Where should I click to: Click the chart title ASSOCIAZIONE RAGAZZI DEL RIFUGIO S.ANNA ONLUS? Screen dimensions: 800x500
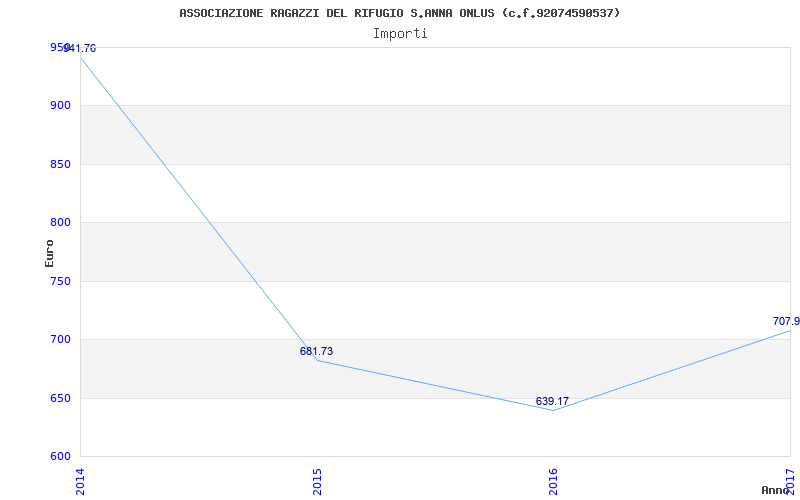coord(399,13)
